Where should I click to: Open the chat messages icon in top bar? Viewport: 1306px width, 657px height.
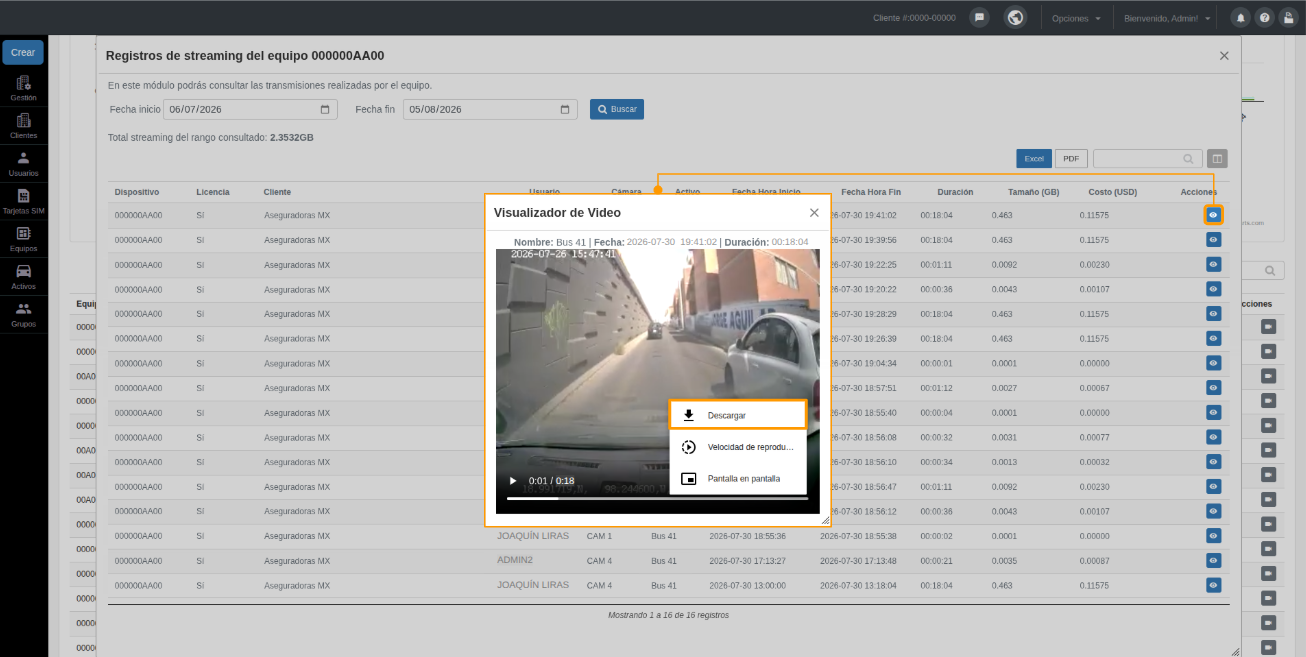click(980, 18)
